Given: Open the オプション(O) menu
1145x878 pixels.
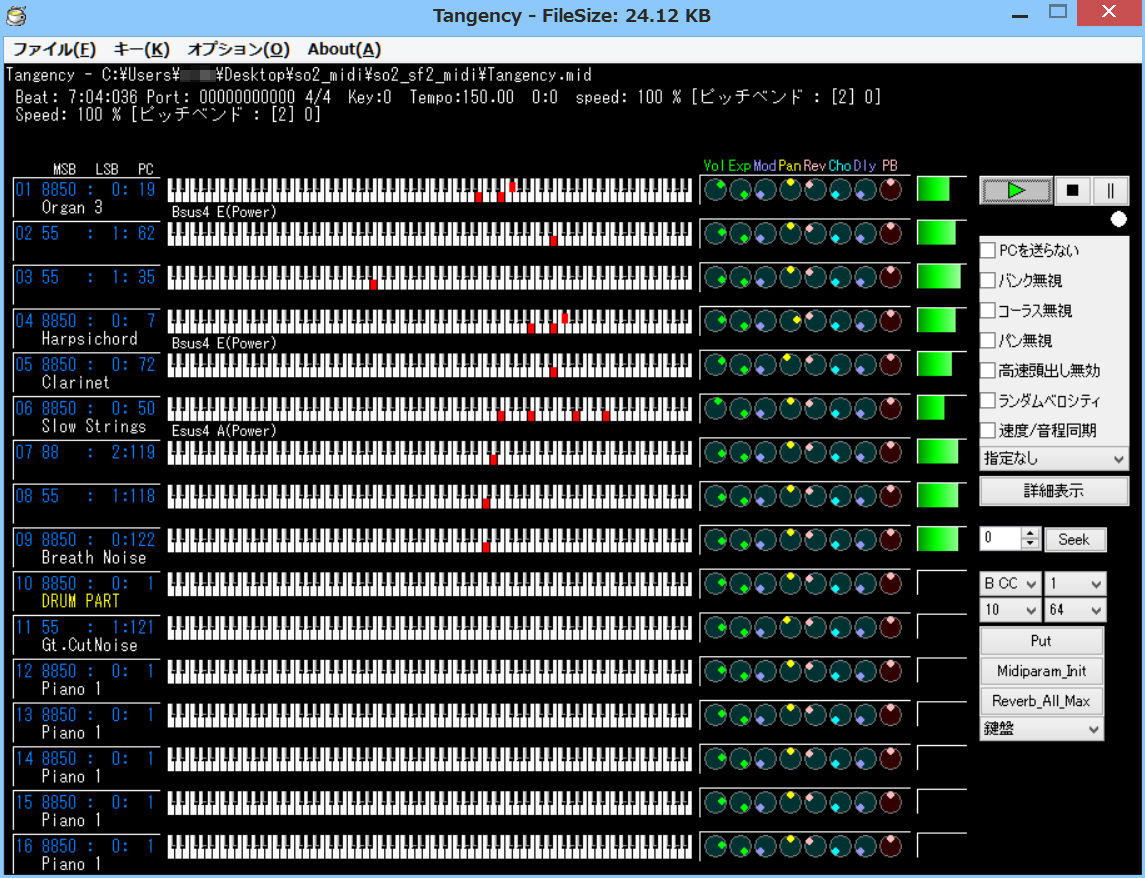Looking at the screenshot, I should pos(238,49).
